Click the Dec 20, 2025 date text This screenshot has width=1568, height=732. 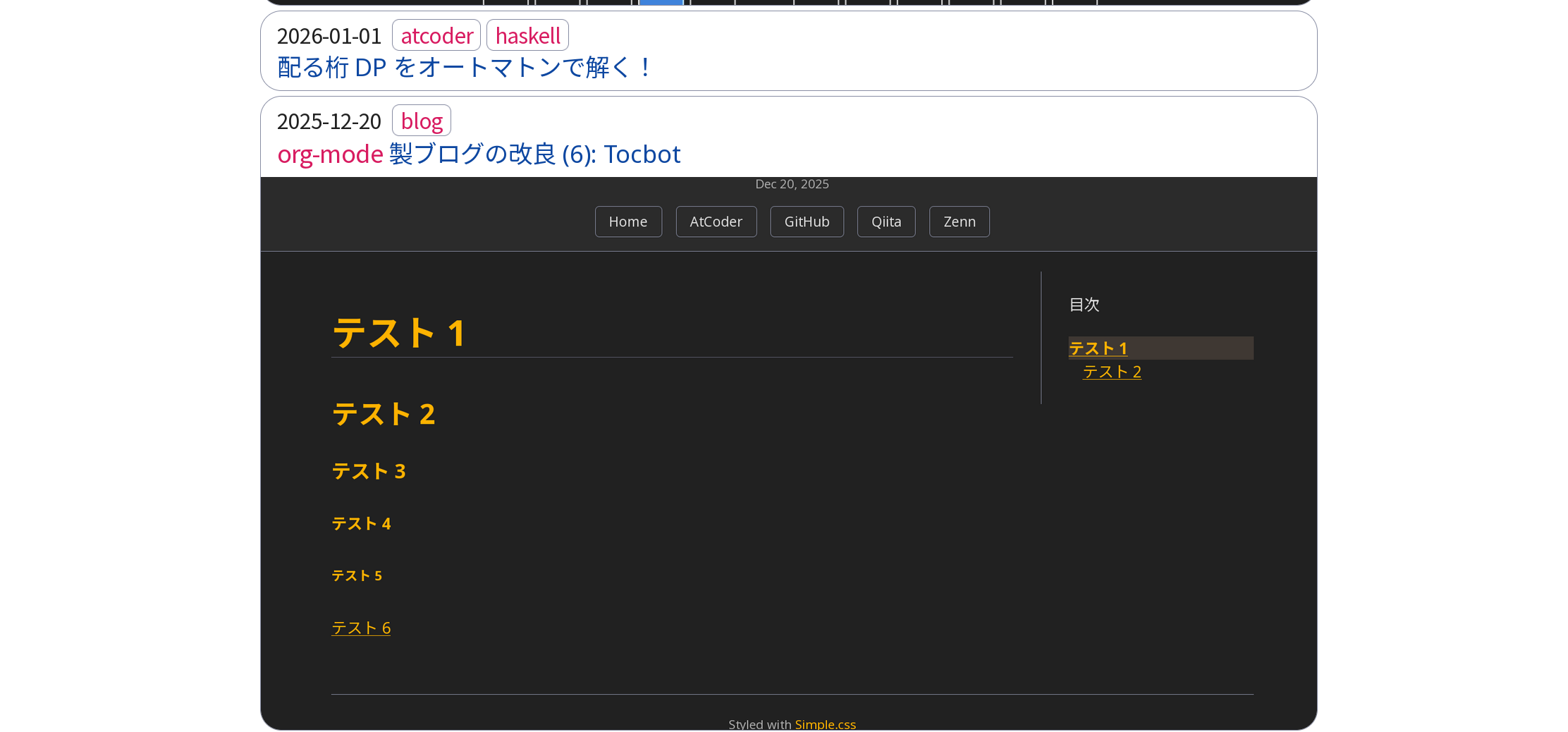[x=792, y=184]
